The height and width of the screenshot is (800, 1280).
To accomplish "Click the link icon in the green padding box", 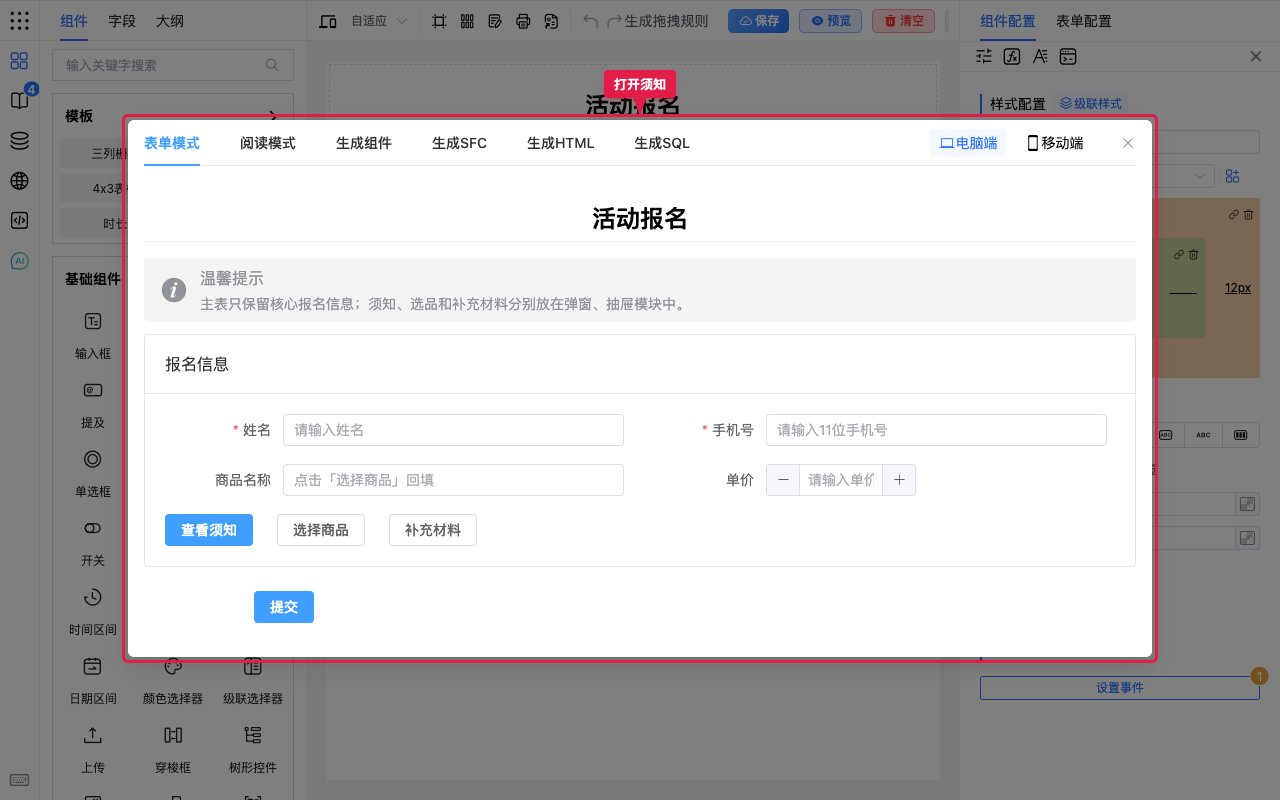I will tap(1179, 254).
